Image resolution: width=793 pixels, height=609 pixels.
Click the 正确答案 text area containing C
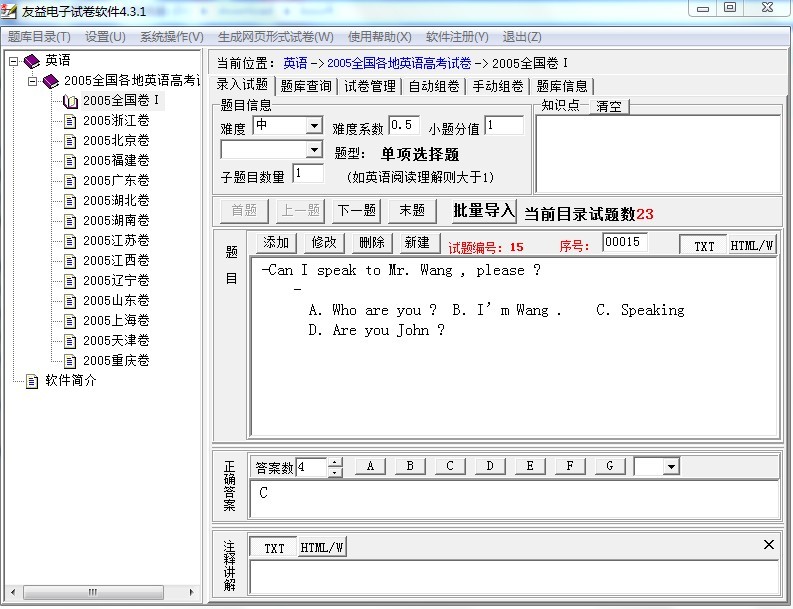pyautogui.click(x=514, y=499)
